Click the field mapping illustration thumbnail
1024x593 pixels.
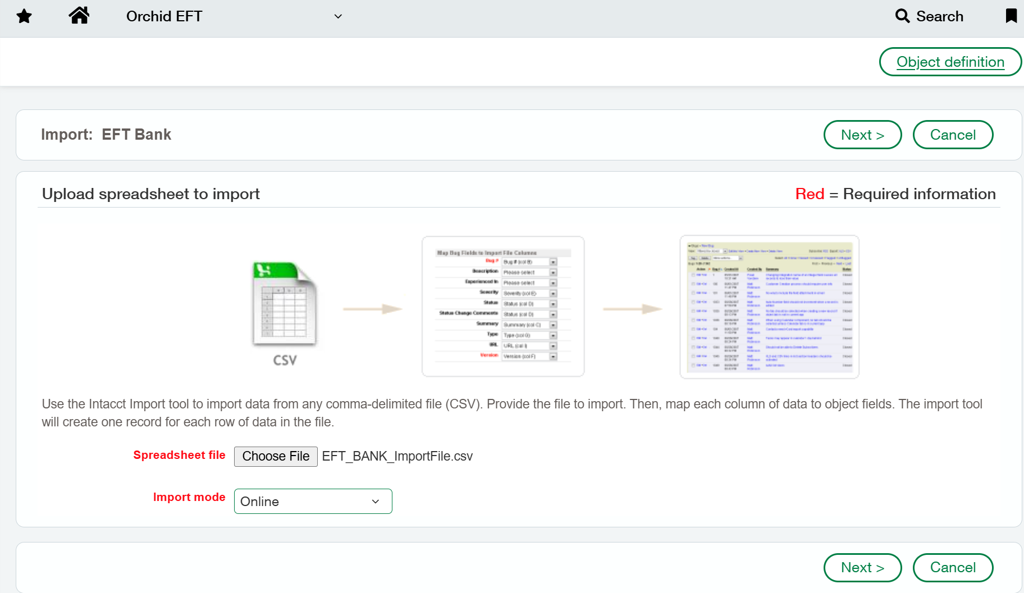[503, 306]
